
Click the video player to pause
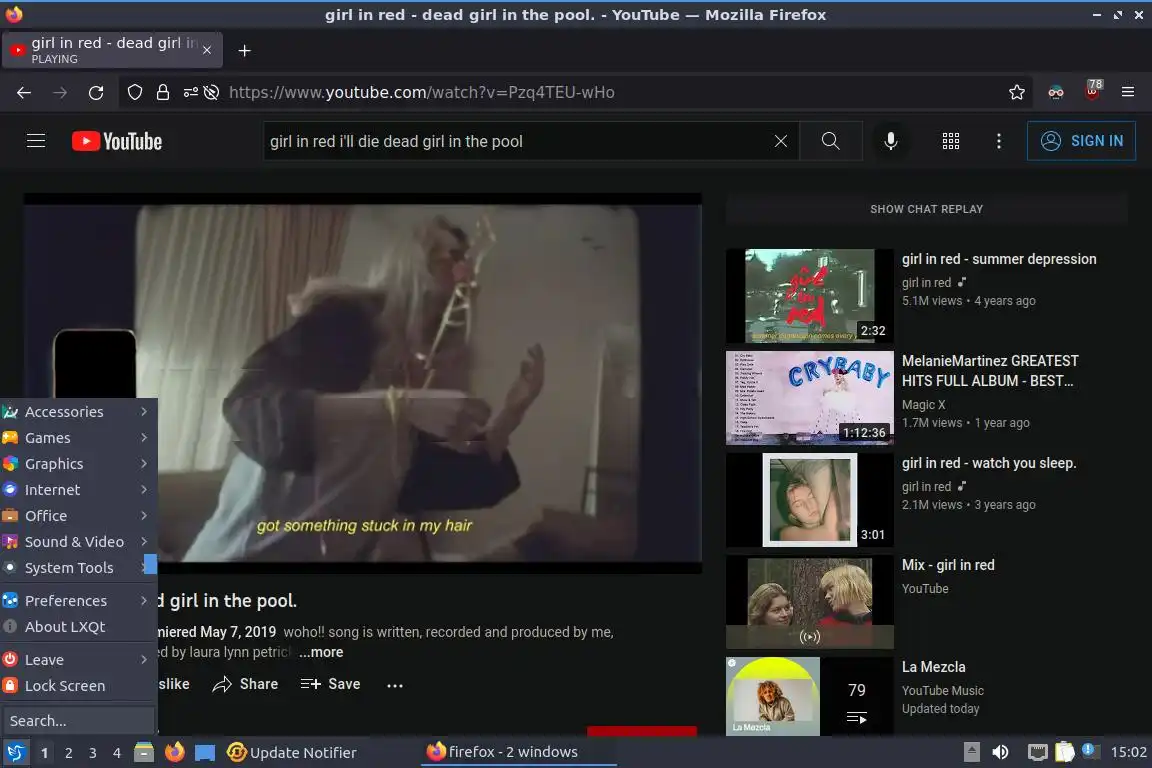pos(362,384)
